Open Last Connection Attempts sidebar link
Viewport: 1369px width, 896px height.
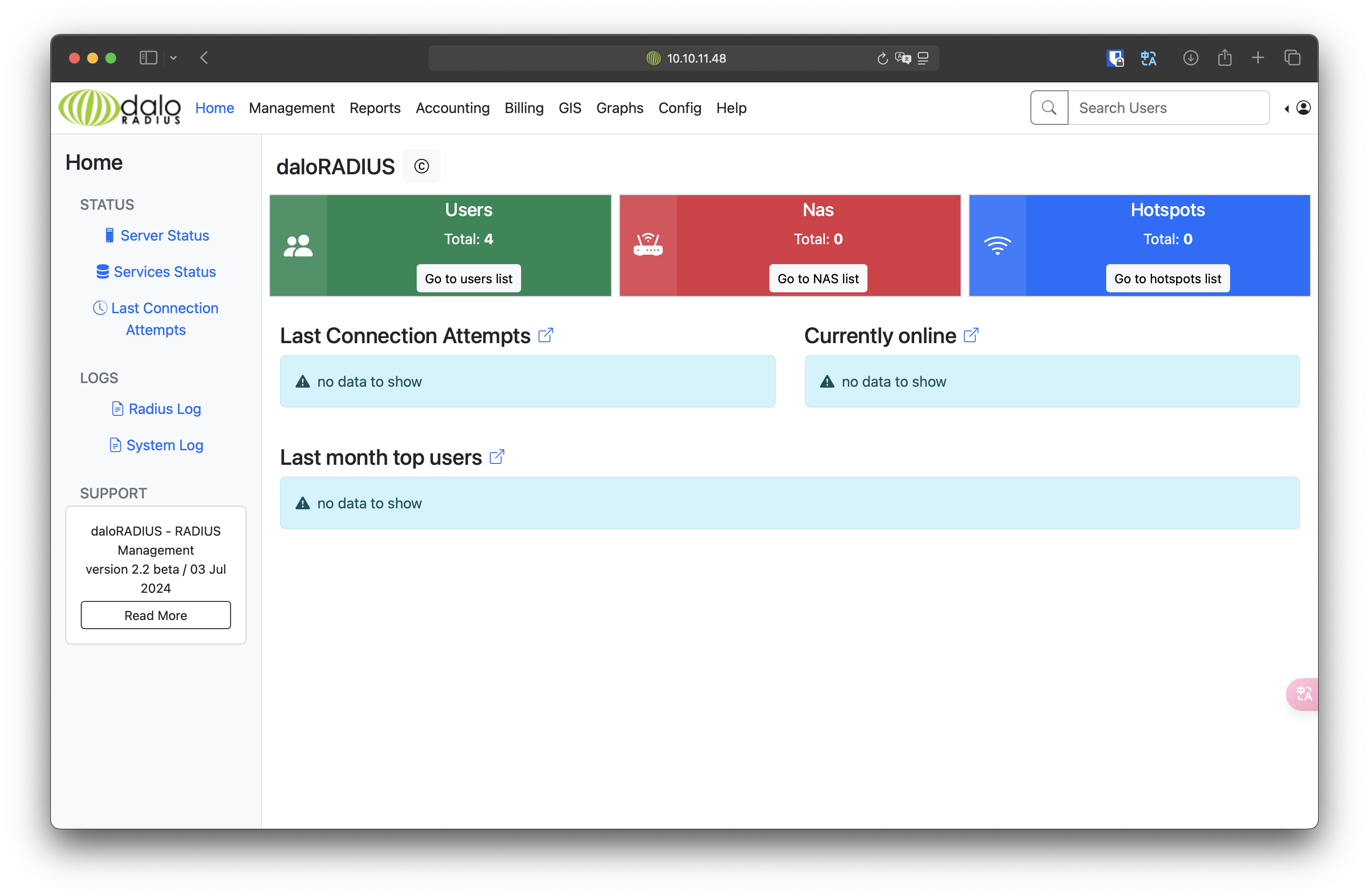[x=156, y=319]
